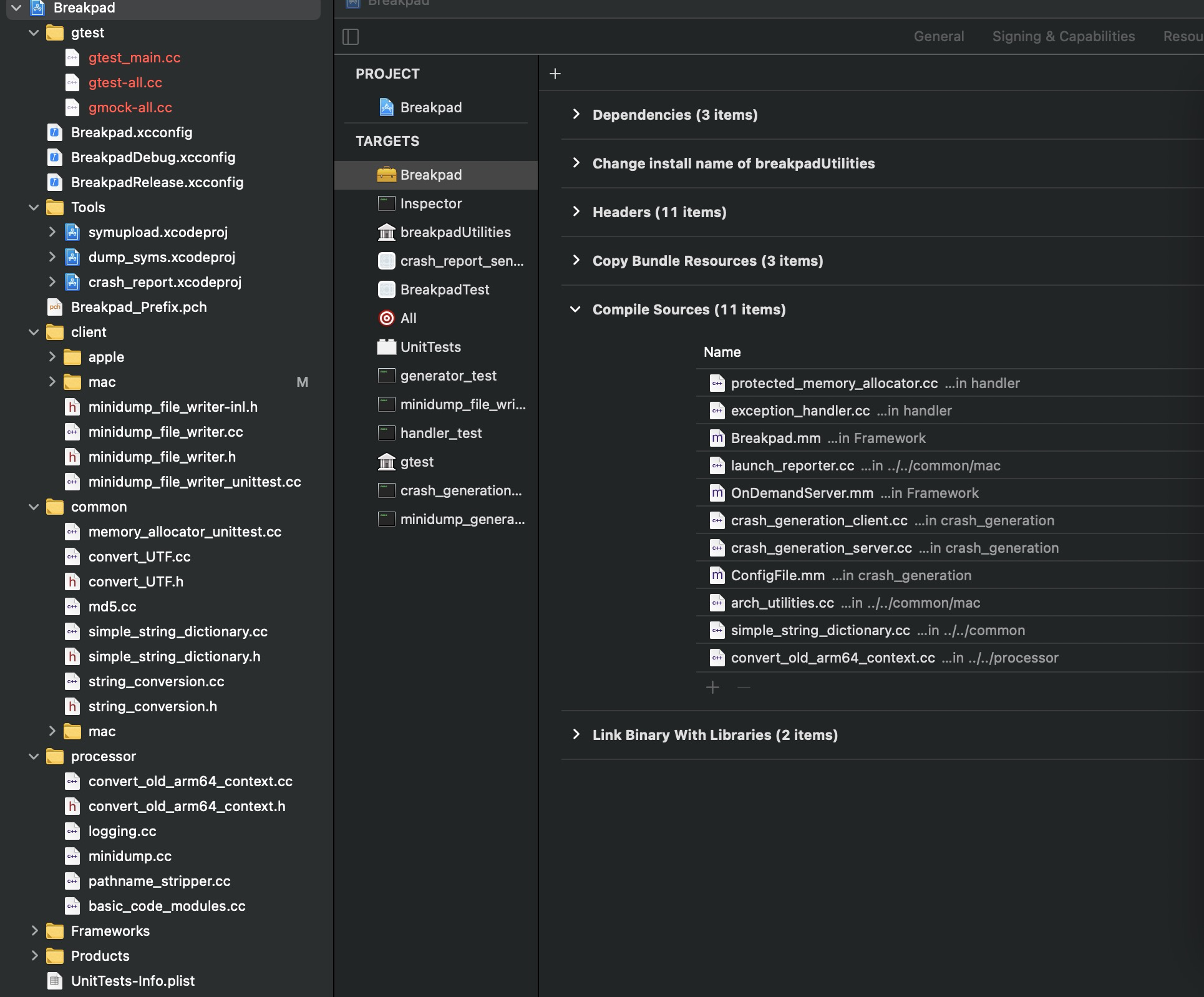The width and height of the screenshot is (1204, 997).
Task: Open the Breakpad framework target icon
Action: tap(387, 175)
